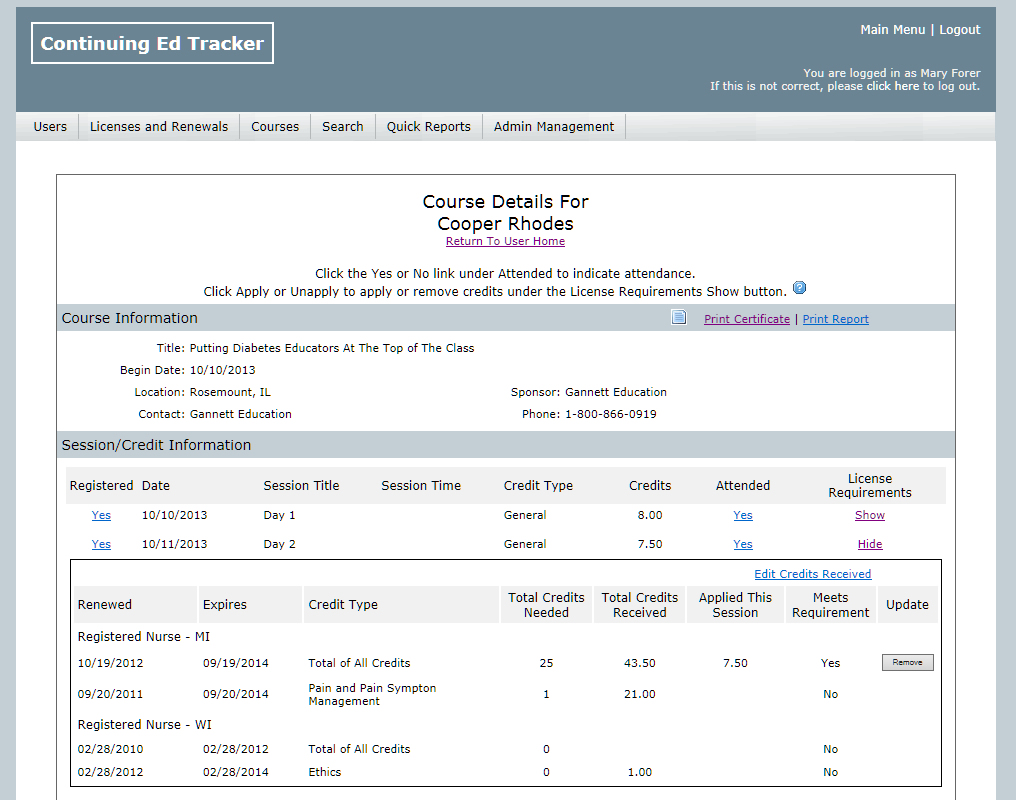The image size is (1016, 800).
Task: Open the Quick Reports menu
Action: (x=428, y=127)
